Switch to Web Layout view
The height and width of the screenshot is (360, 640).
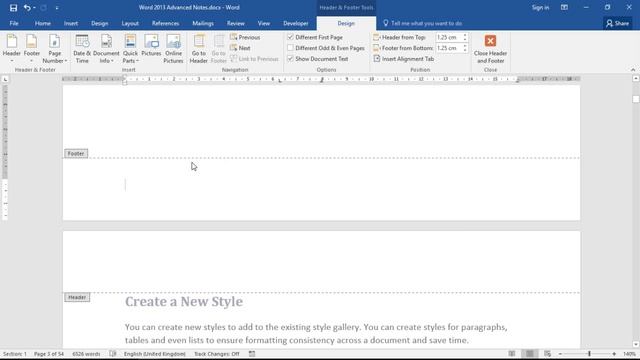(547, 354)
